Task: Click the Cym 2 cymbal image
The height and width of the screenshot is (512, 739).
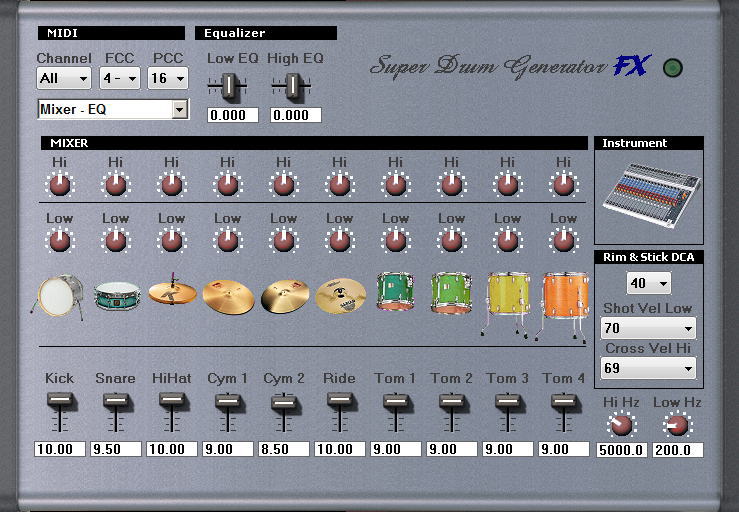Action: point(285,297)
